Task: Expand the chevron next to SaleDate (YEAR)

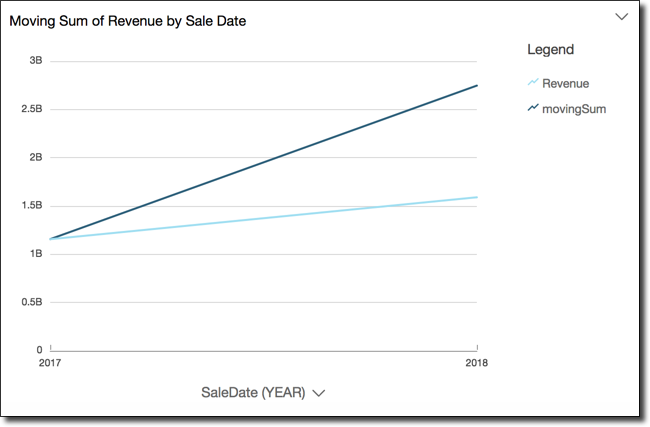Action: (319, 393)
